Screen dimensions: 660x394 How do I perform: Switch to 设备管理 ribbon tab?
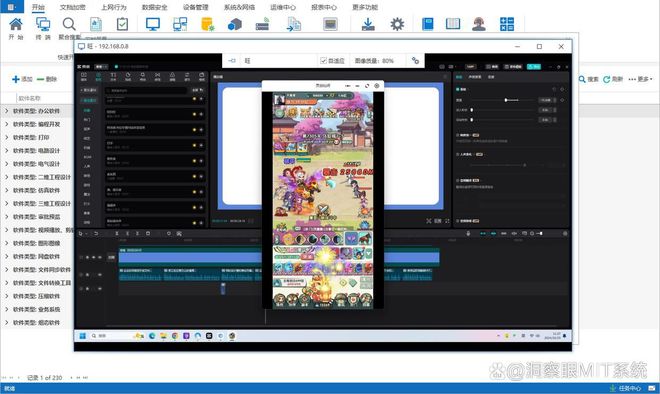[x=196, y=7]
